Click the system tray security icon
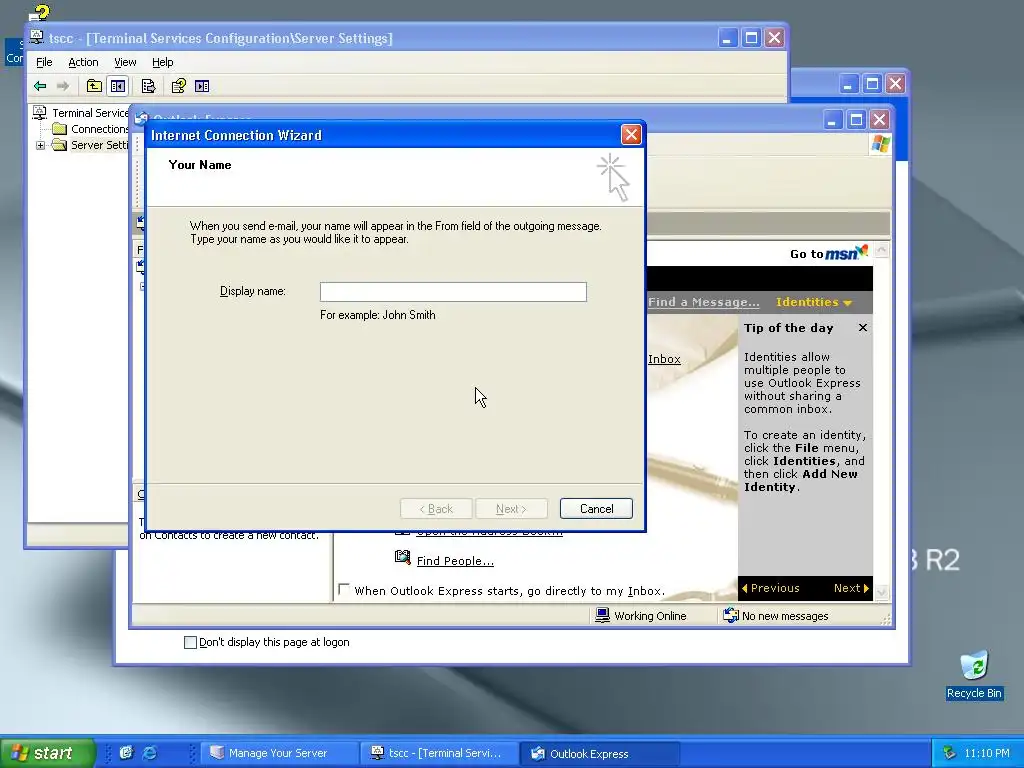Screen dimensions: 1024x768 [x=949, y=753]
